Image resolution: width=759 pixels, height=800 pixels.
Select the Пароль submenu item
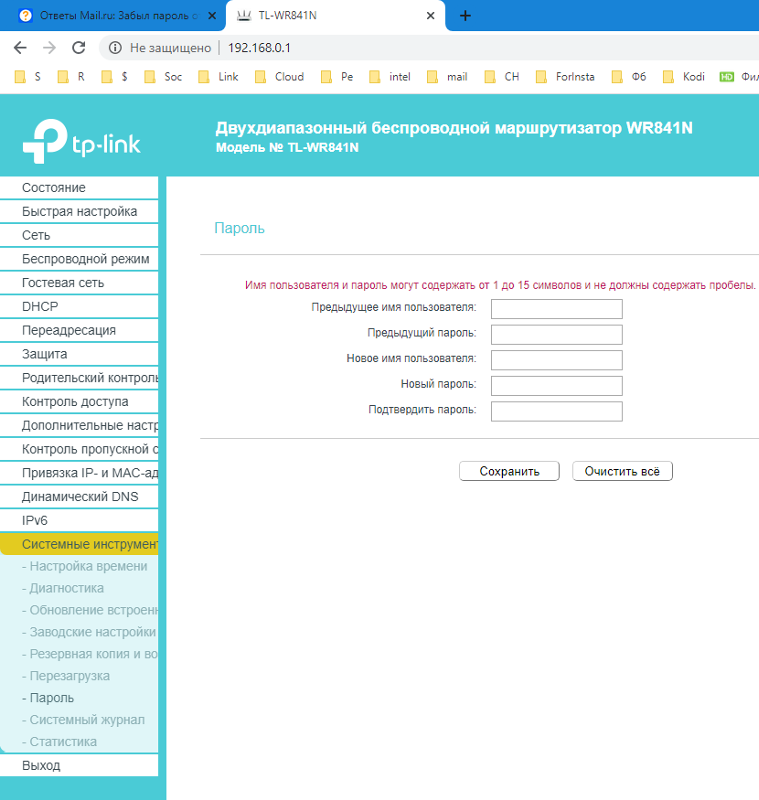pos(48,698)
